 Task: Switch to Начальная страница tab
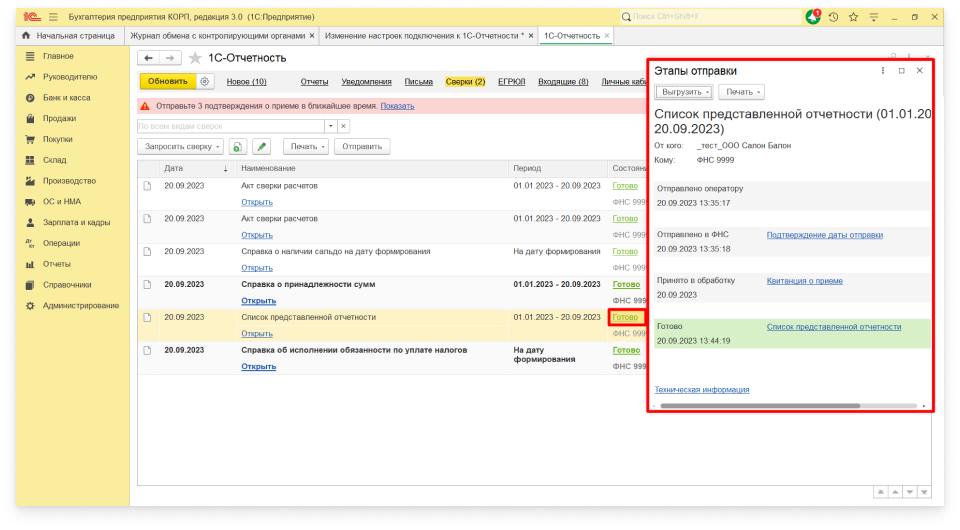pyautogui.click(x=70, y=36)
